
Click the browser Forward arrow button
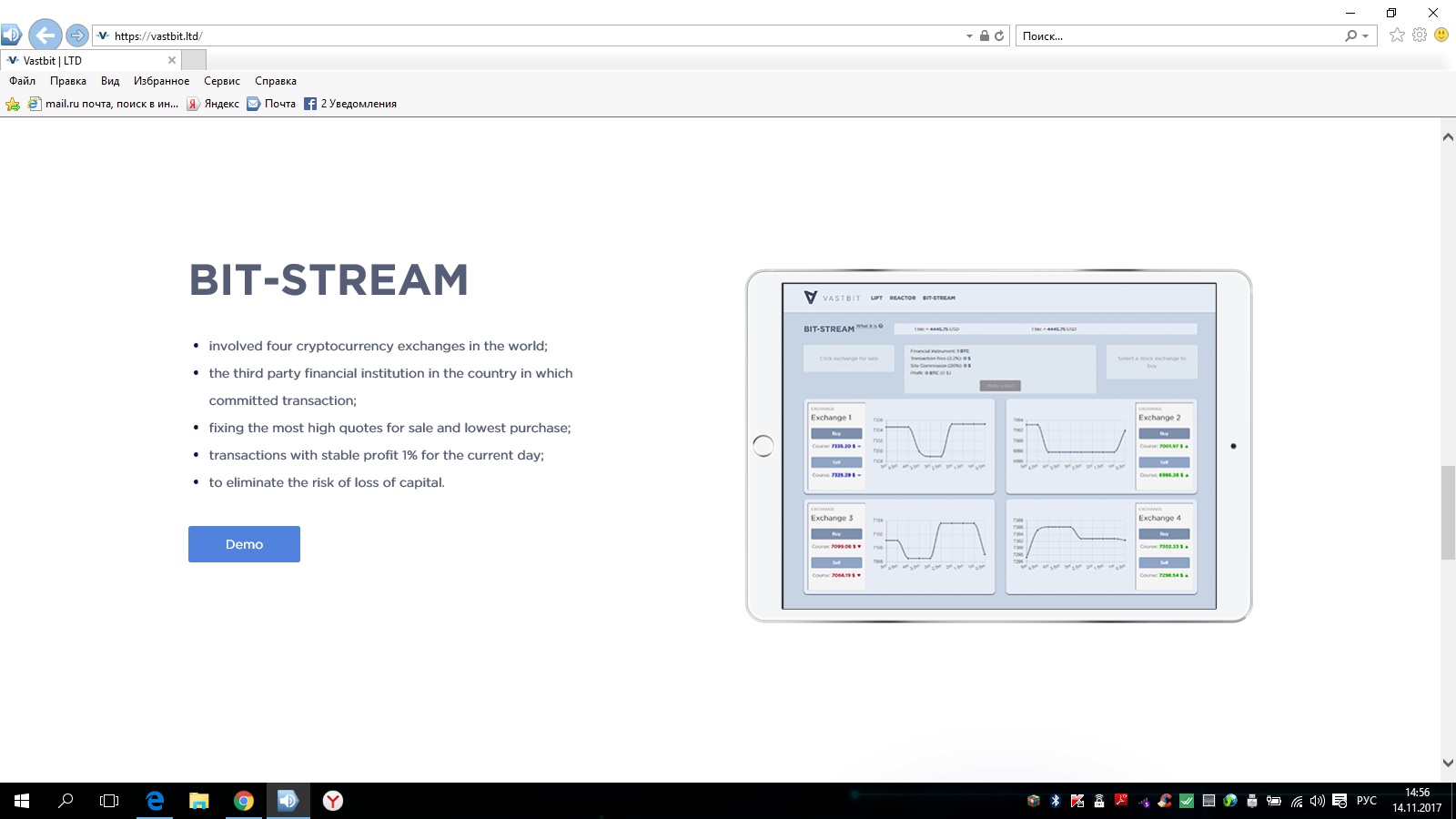77,35
